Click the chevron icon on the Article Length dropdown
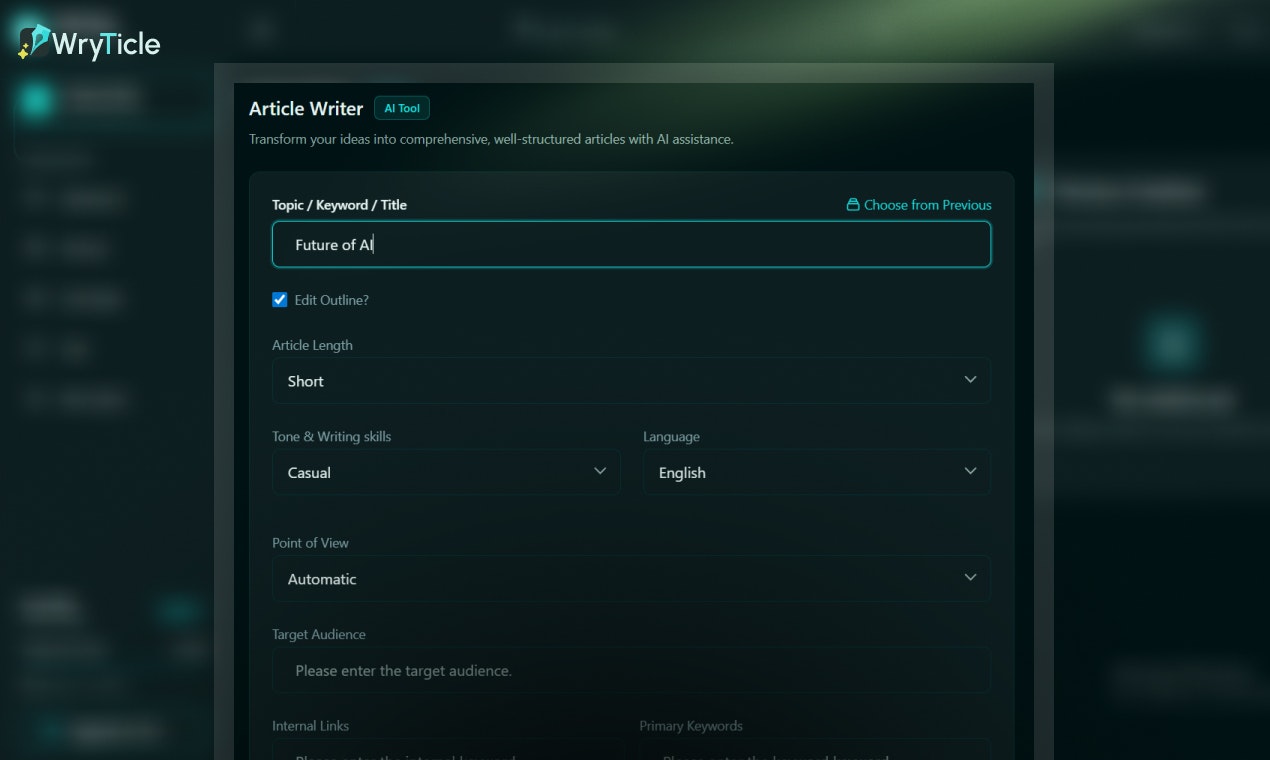The width and height of the screenshot is (1270, 760). point(969,380)
